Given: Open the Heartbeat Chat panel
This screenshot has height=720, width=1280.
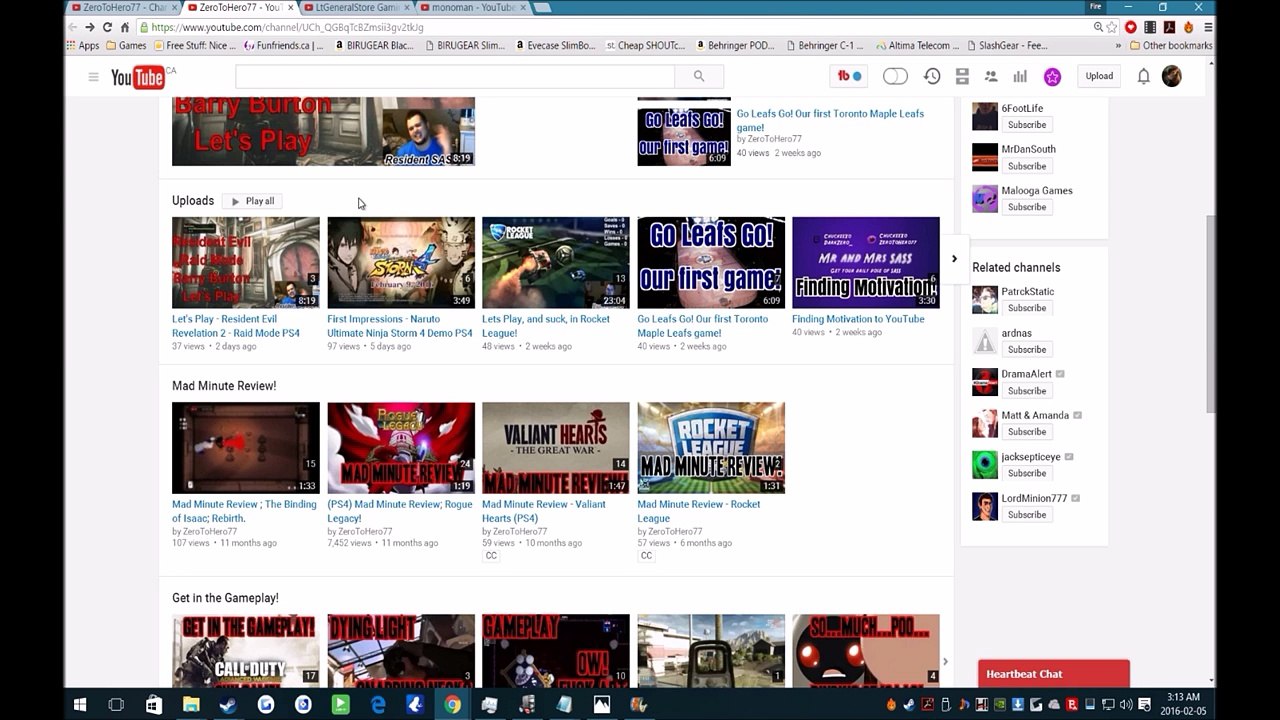Looking at the screenshot, I should point(1054,674).
